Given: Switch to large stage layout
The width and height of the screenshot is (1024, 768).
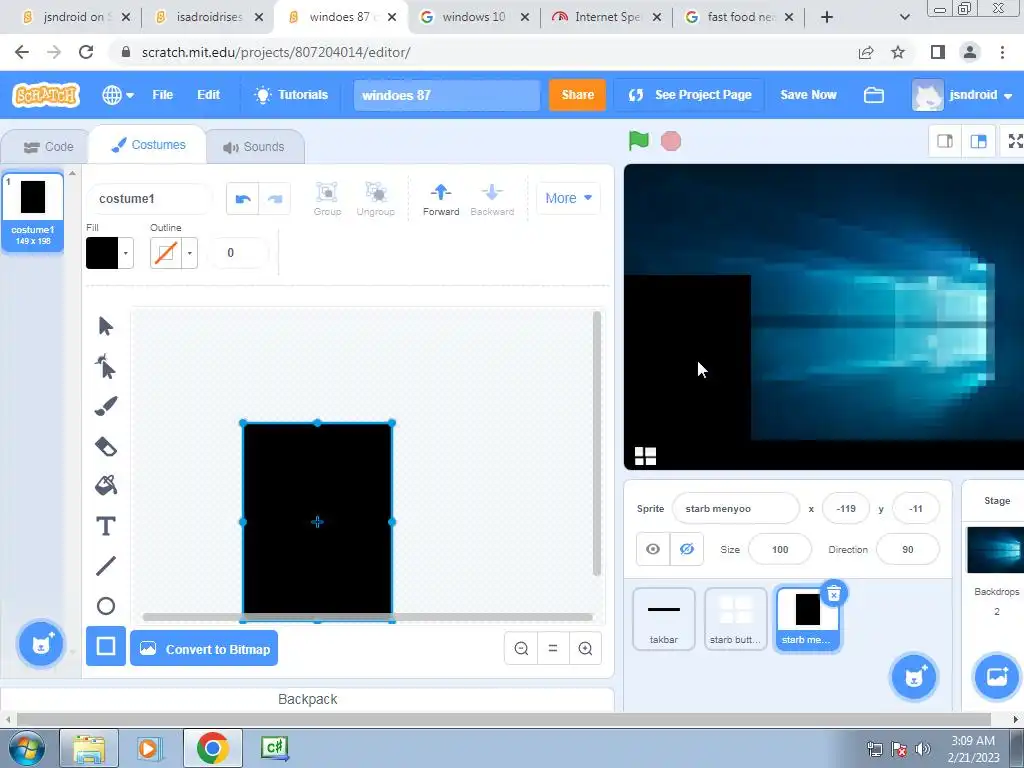Looking at the screenshot, I should coord(978,141).
